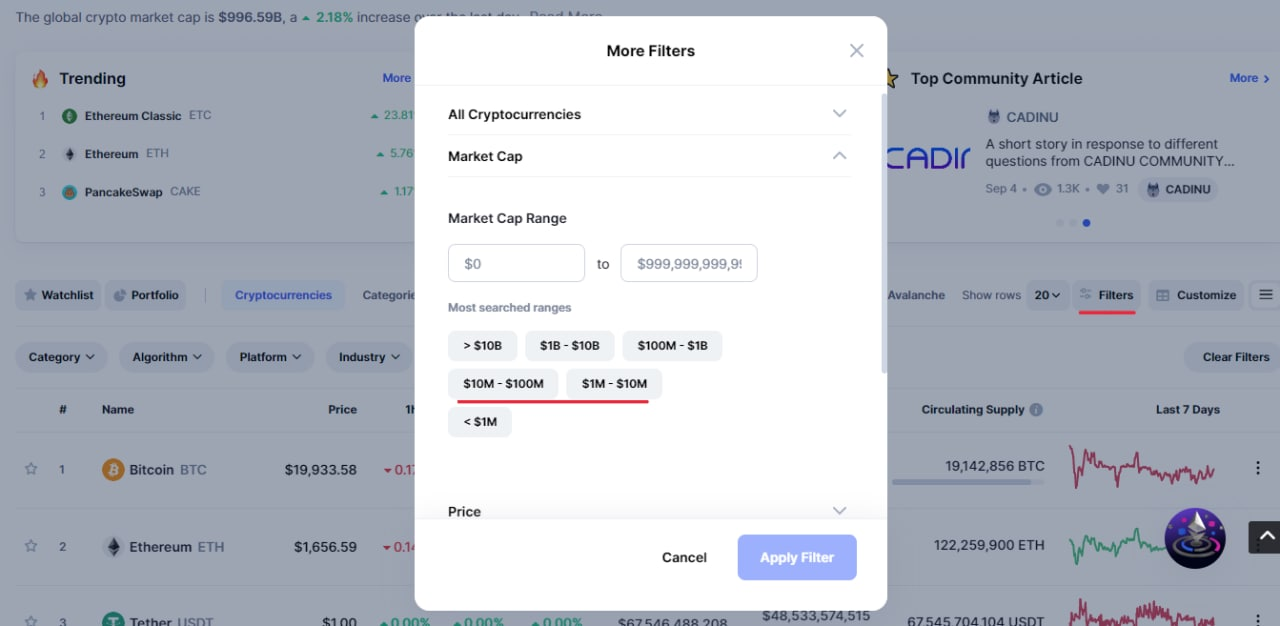Image resolution: width=1280 pixels, height=626 pixels.
Task: Select the $10M - $100M range chip
Action: click(x=503, y=384)
